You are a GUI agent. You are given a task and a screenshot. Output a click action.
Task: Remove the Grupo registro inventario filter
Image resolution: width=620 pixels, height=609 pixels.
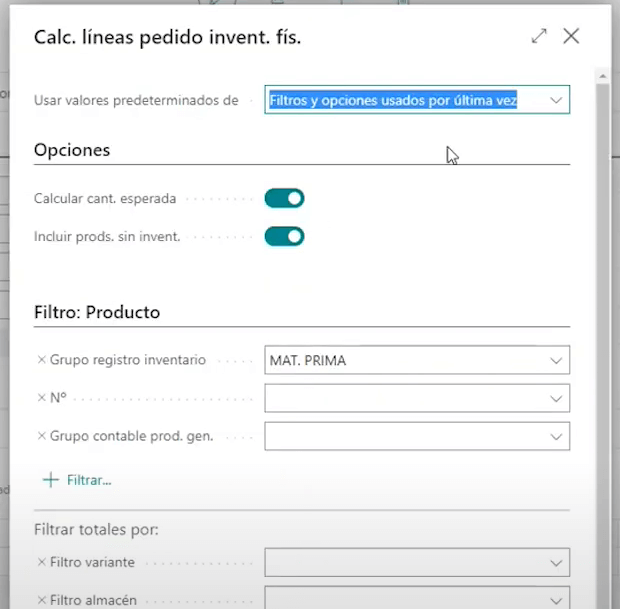pyautogui.click(x=41, y=360)
